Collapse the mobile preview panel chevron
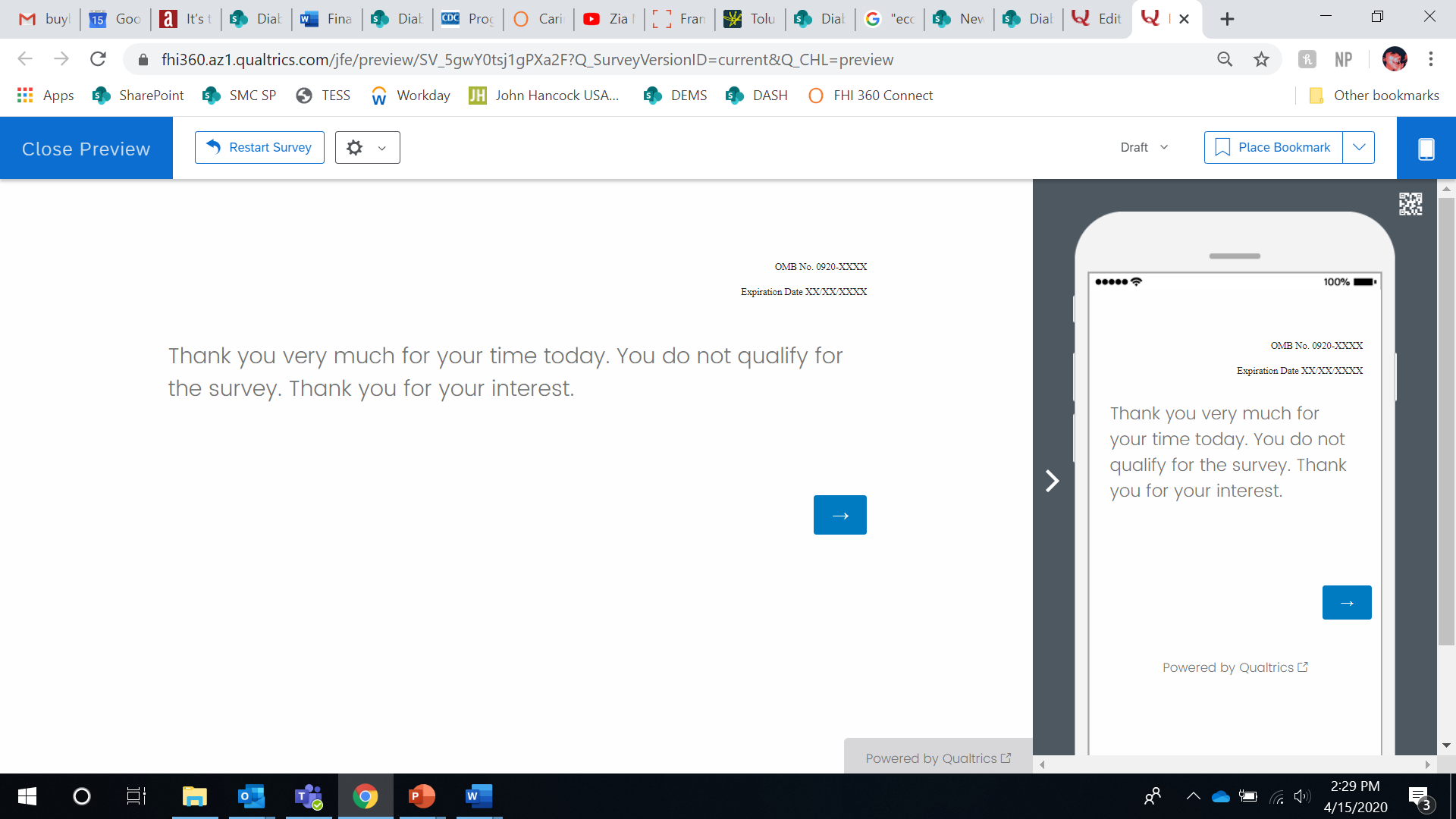 pyautogui.click(x=1052, y=481)
